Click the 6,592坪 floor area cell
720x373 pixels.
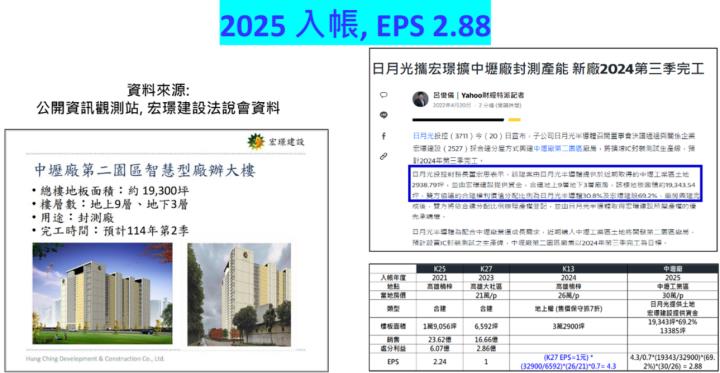point(485,327)
